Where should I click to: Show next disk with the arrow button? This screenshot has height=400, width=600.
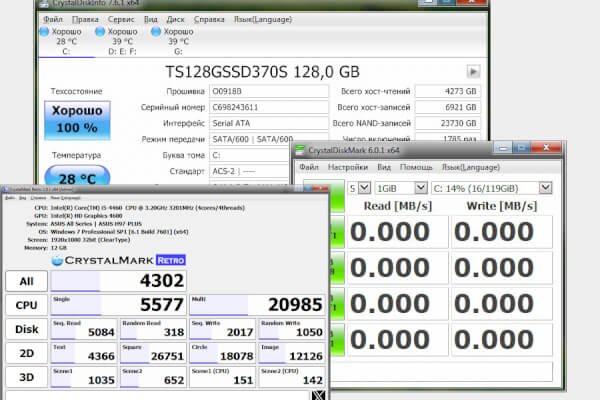(473, 72)
